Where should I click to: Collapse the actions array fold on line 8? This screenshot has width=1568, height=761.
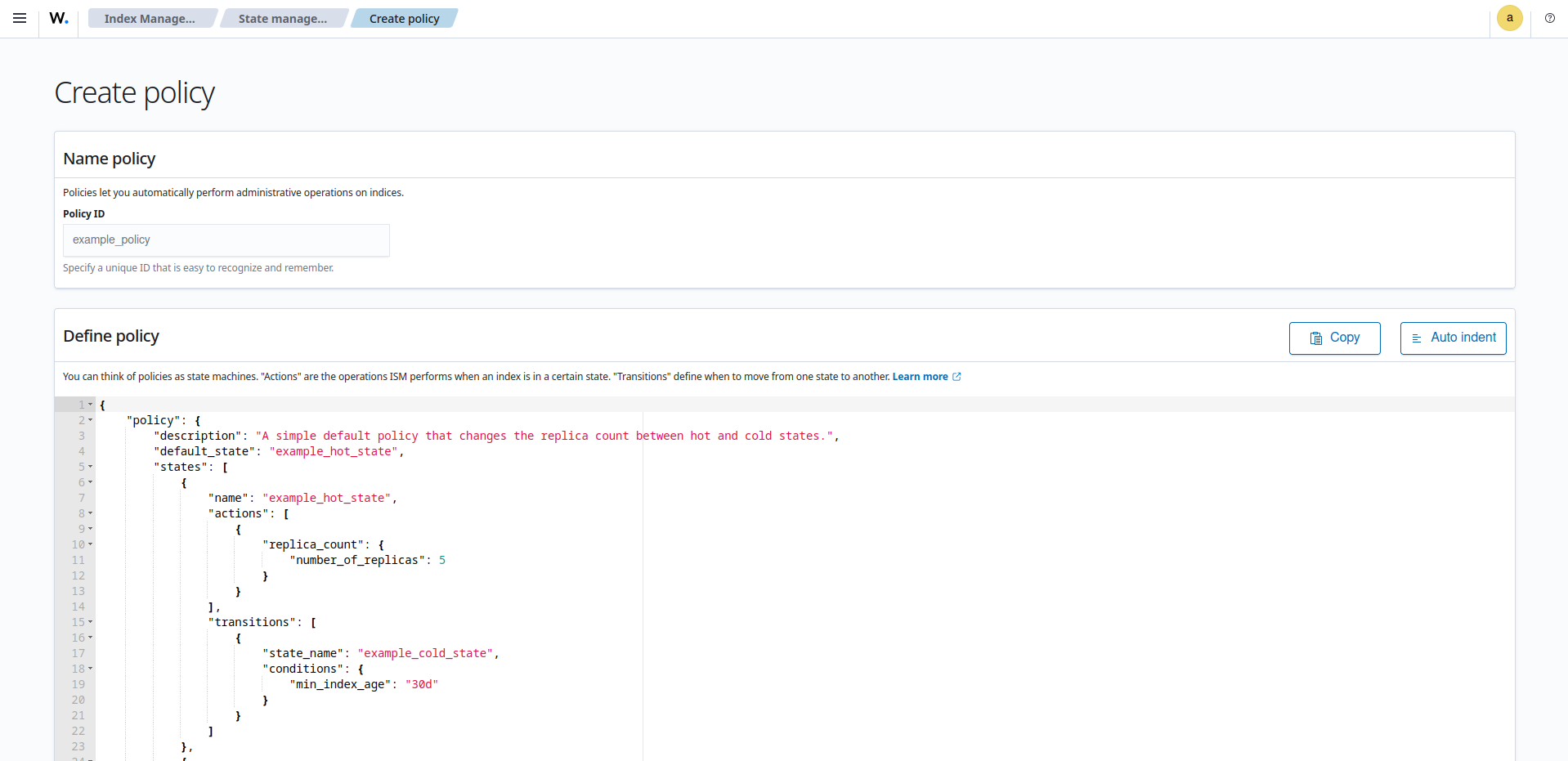(x=90, y=513)
